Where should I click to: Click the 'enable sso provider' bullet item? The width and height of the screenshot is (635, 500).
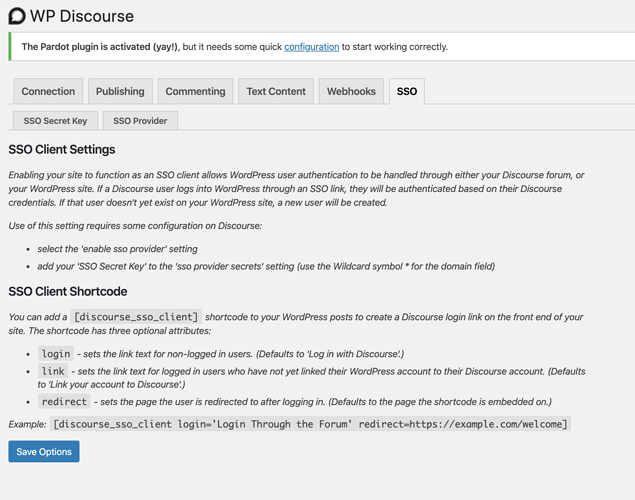click(117, 249)
